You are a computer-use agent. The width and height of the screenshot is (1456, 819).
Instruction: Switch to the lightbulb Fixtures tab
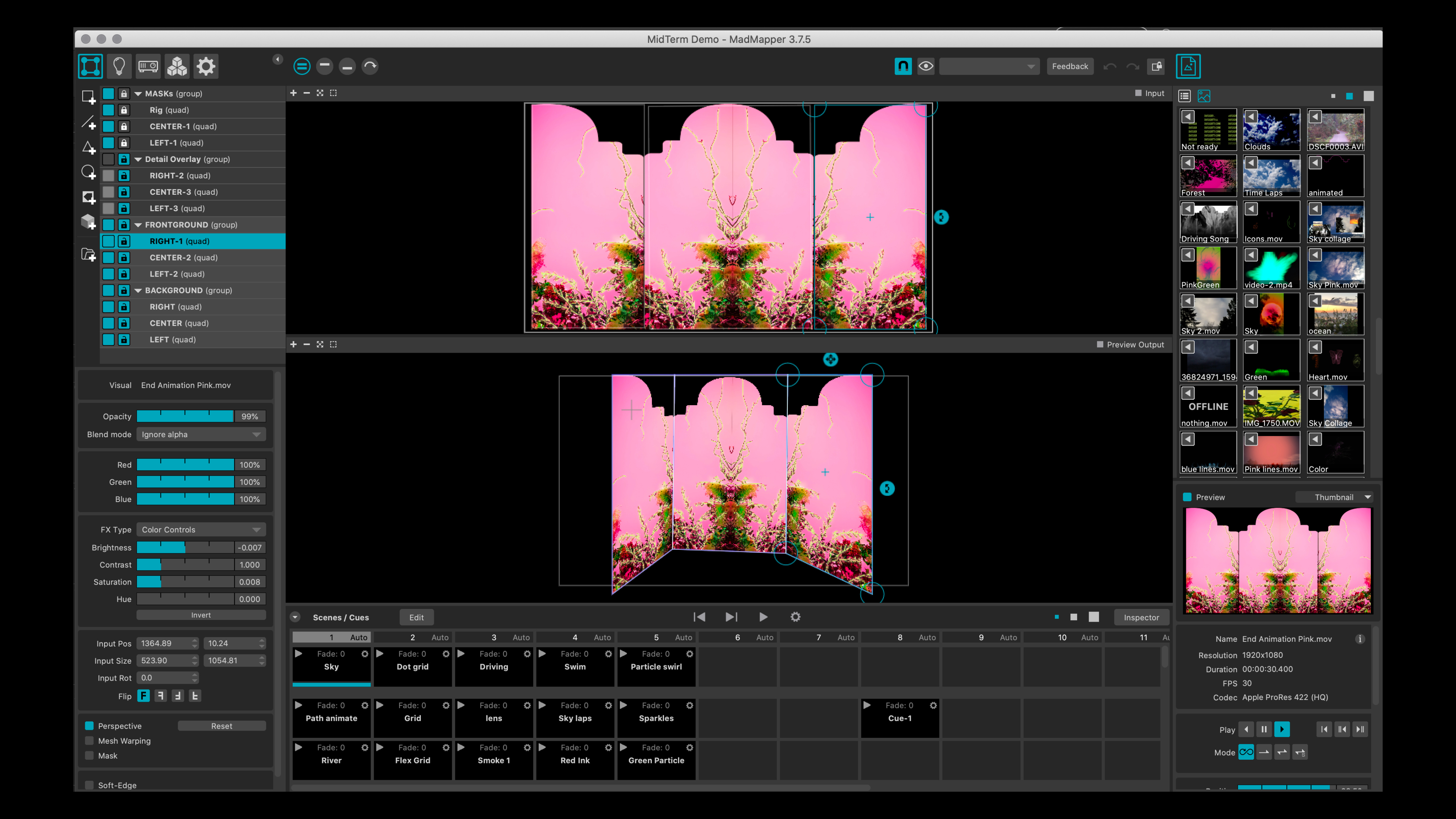119,66
